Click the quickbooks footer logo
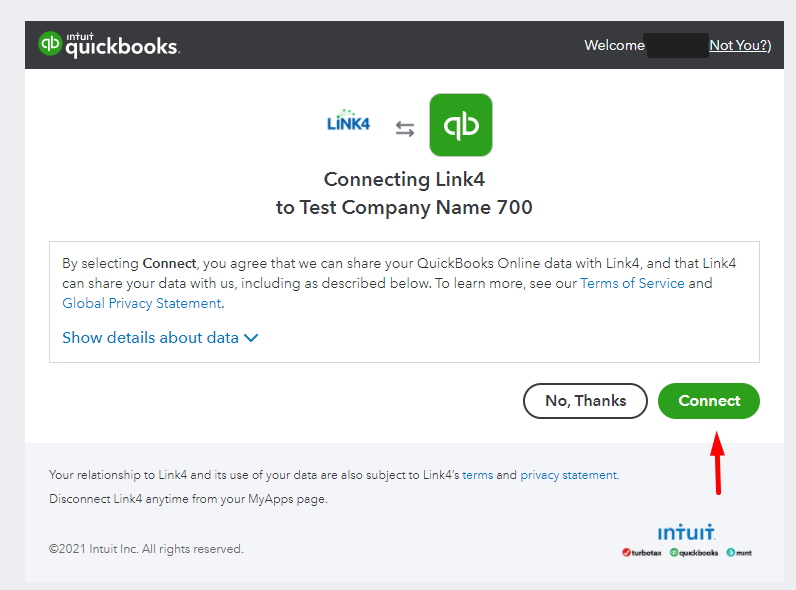This screenshot has width=796, height=590. pos(694,552)
